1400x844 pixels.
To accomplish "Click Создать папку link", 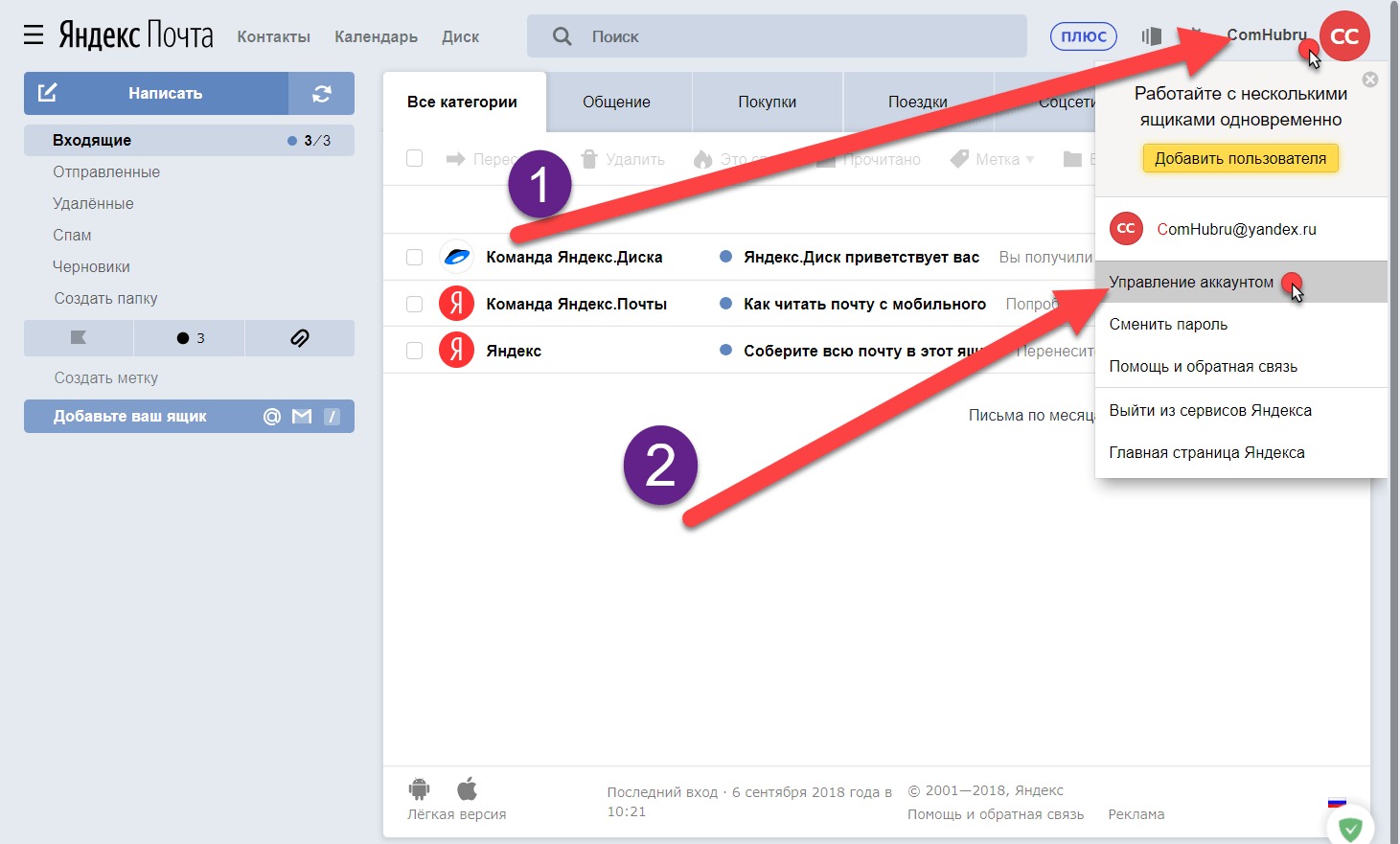I will click(x=105, y=298).
